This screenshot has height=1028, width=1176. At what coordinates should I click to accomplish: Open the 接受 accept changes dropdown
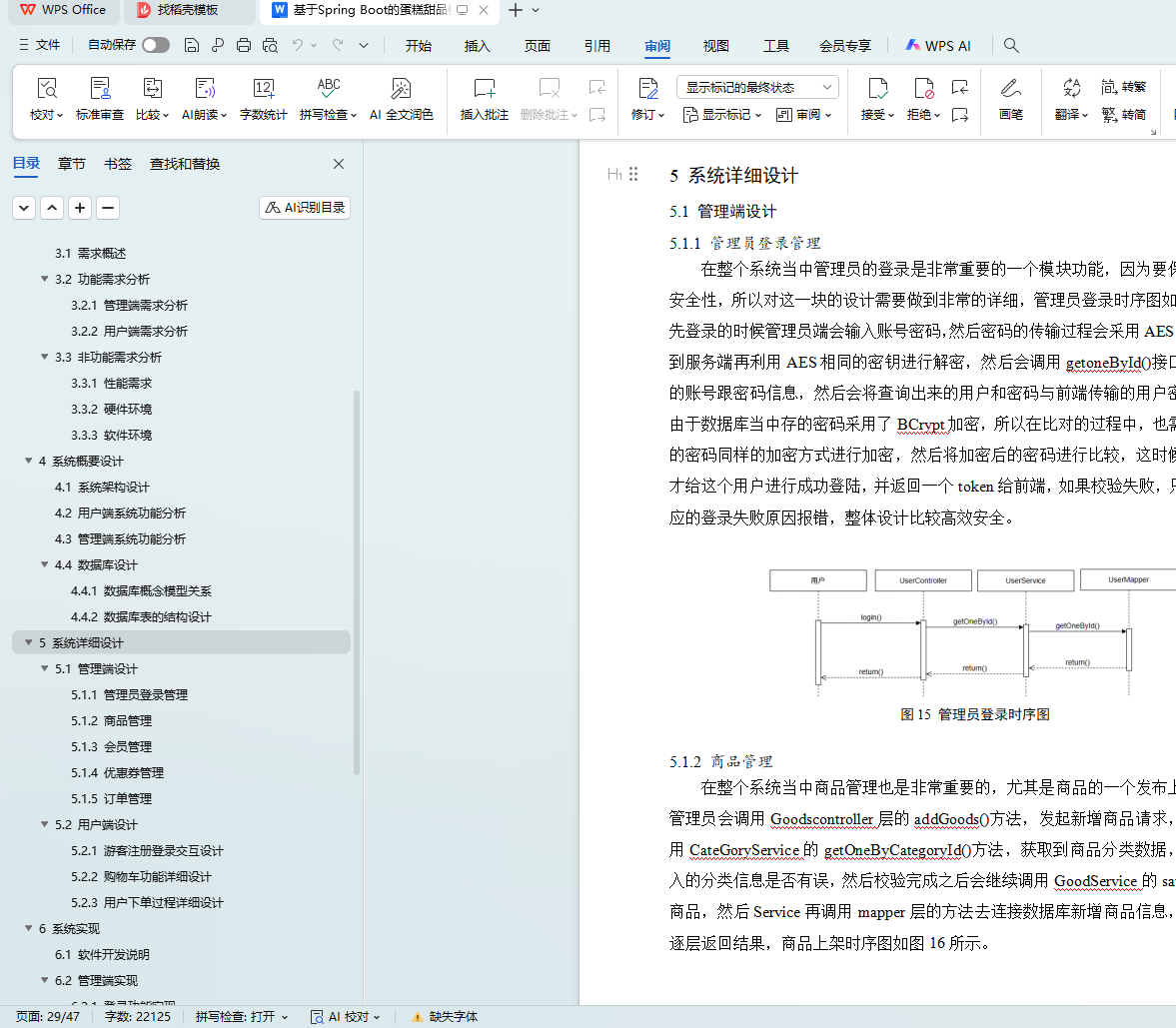pos(877,115)
